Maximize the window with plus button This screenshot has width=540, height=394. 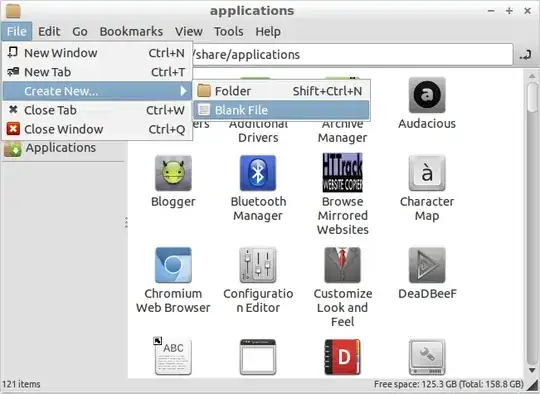(509, 11)
